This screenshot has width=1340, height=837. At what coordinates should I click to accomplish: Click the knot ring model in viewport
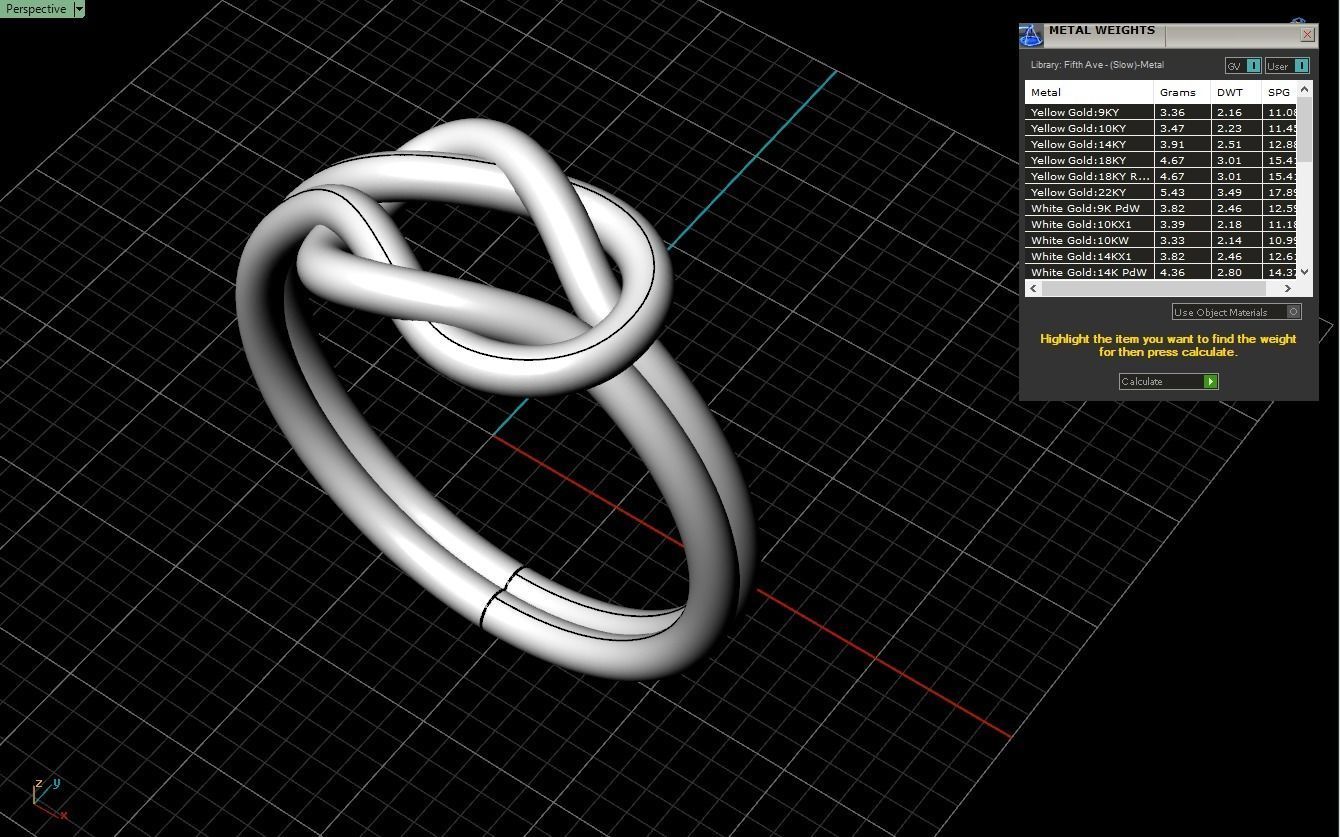pos(494,400)
